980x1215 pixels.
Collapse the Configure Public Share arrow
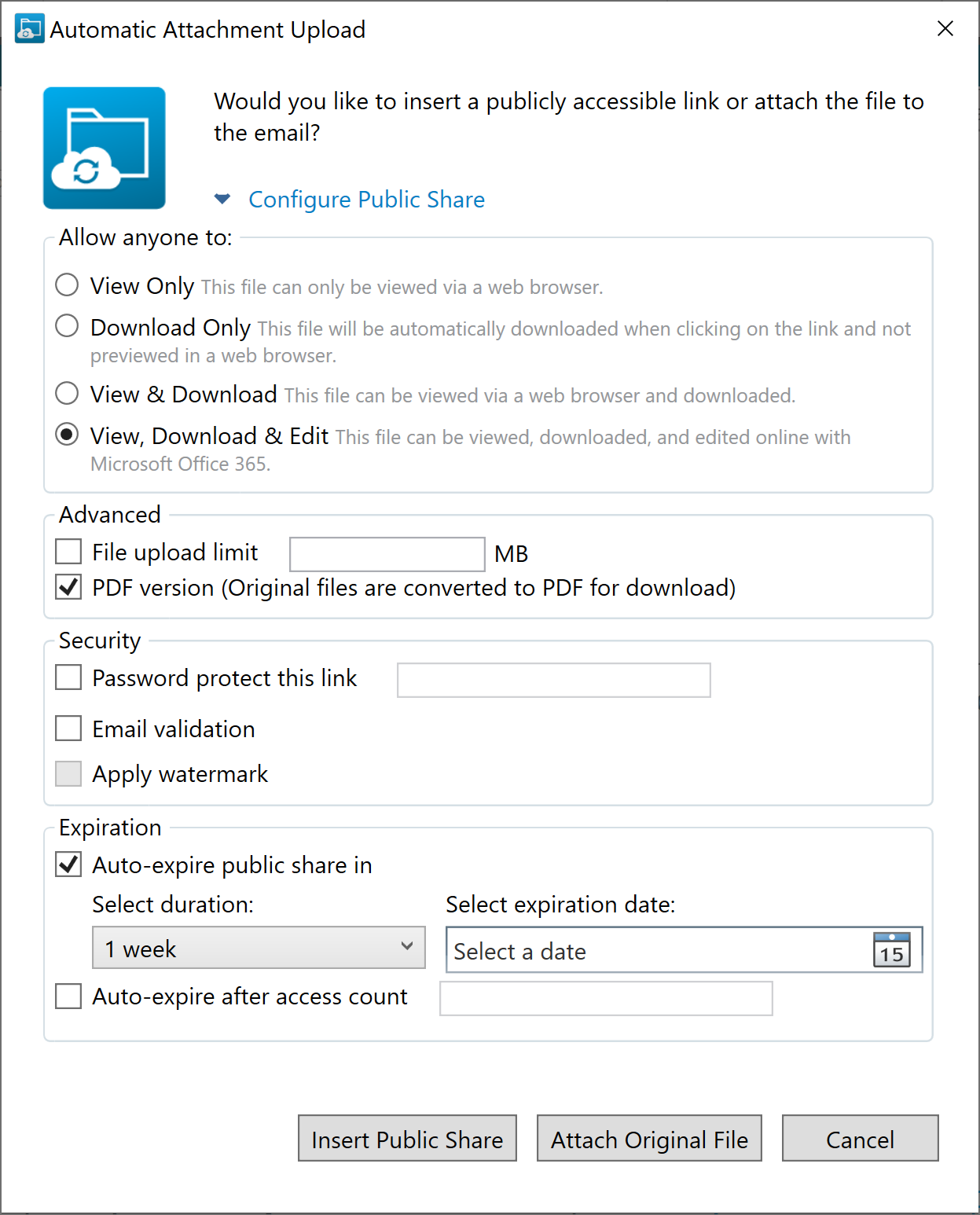pos(222,199)
